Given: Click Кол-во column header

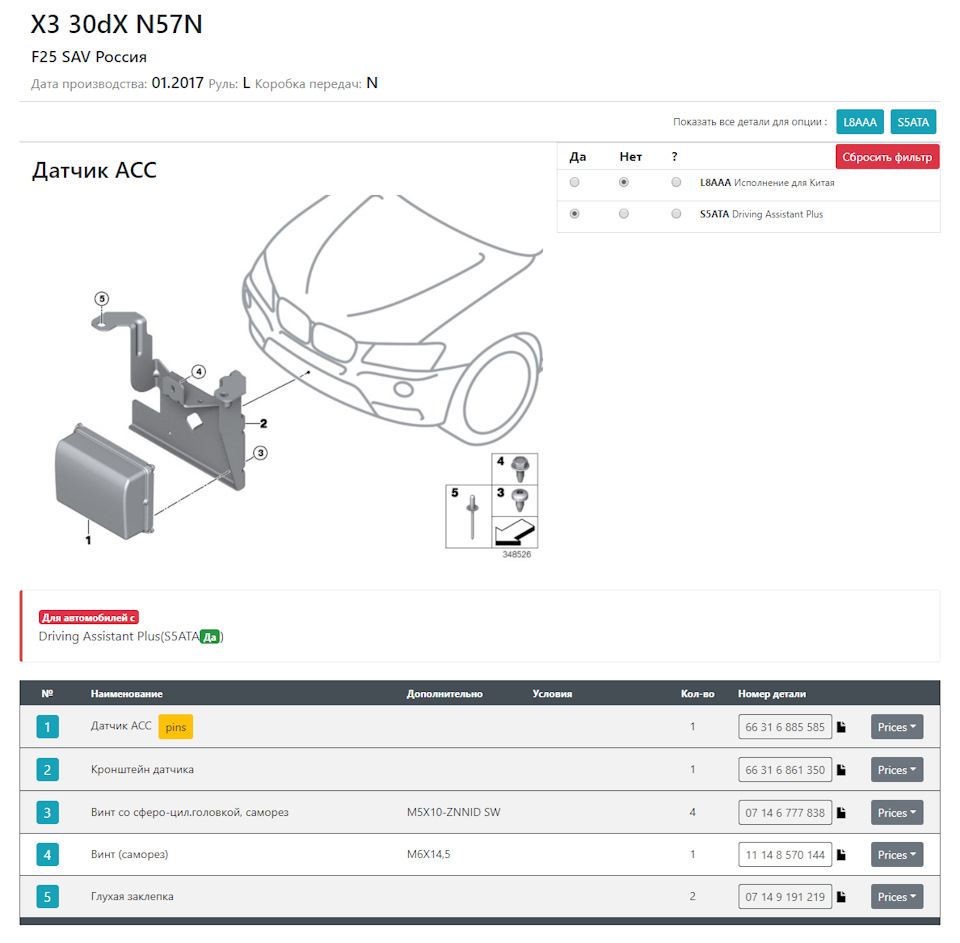Looking at the screenshot, I should click(x=697, y=694).
